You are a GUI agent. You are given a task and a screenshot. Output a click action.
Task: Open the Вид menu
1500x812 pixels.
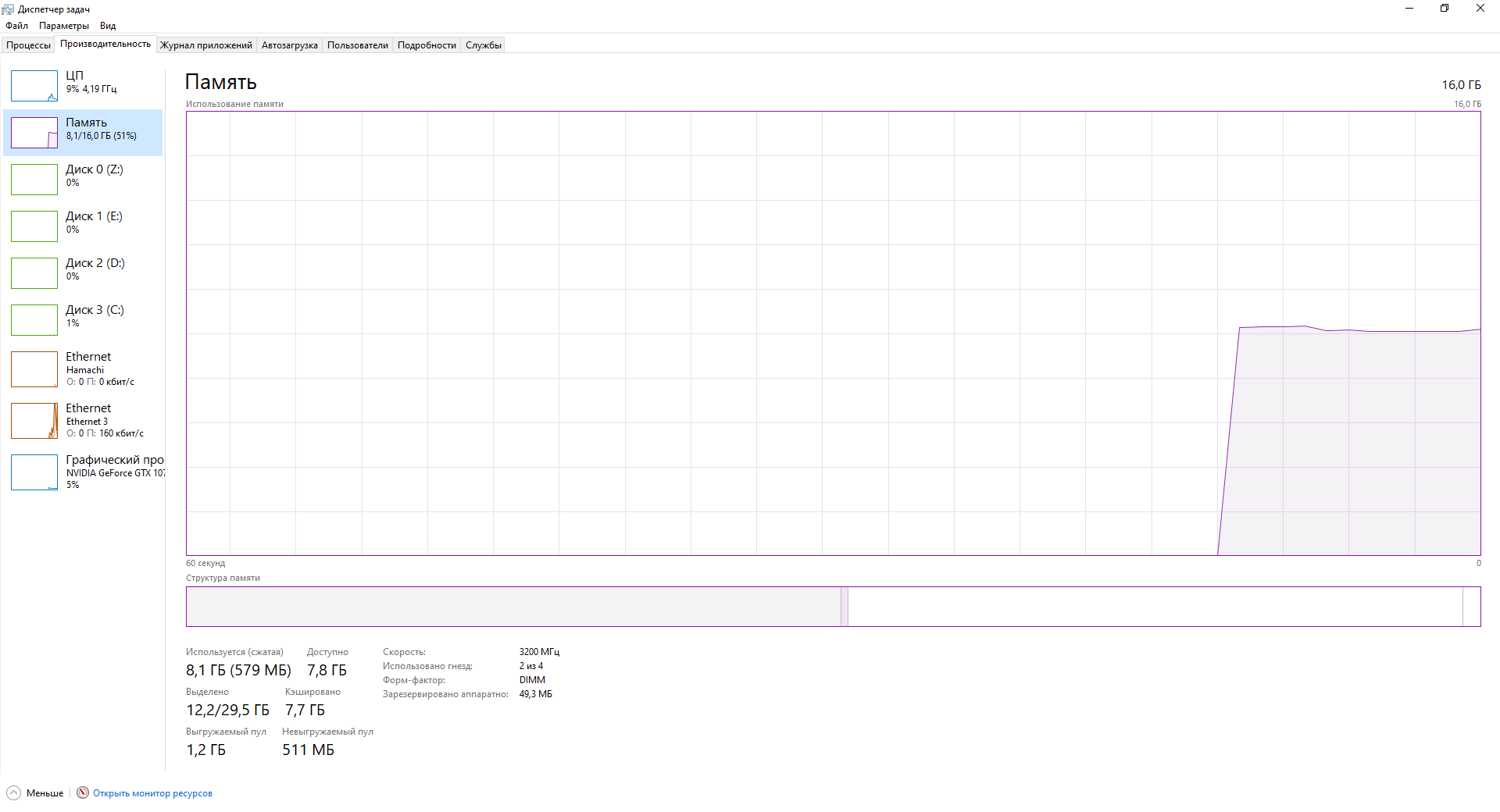108,26
